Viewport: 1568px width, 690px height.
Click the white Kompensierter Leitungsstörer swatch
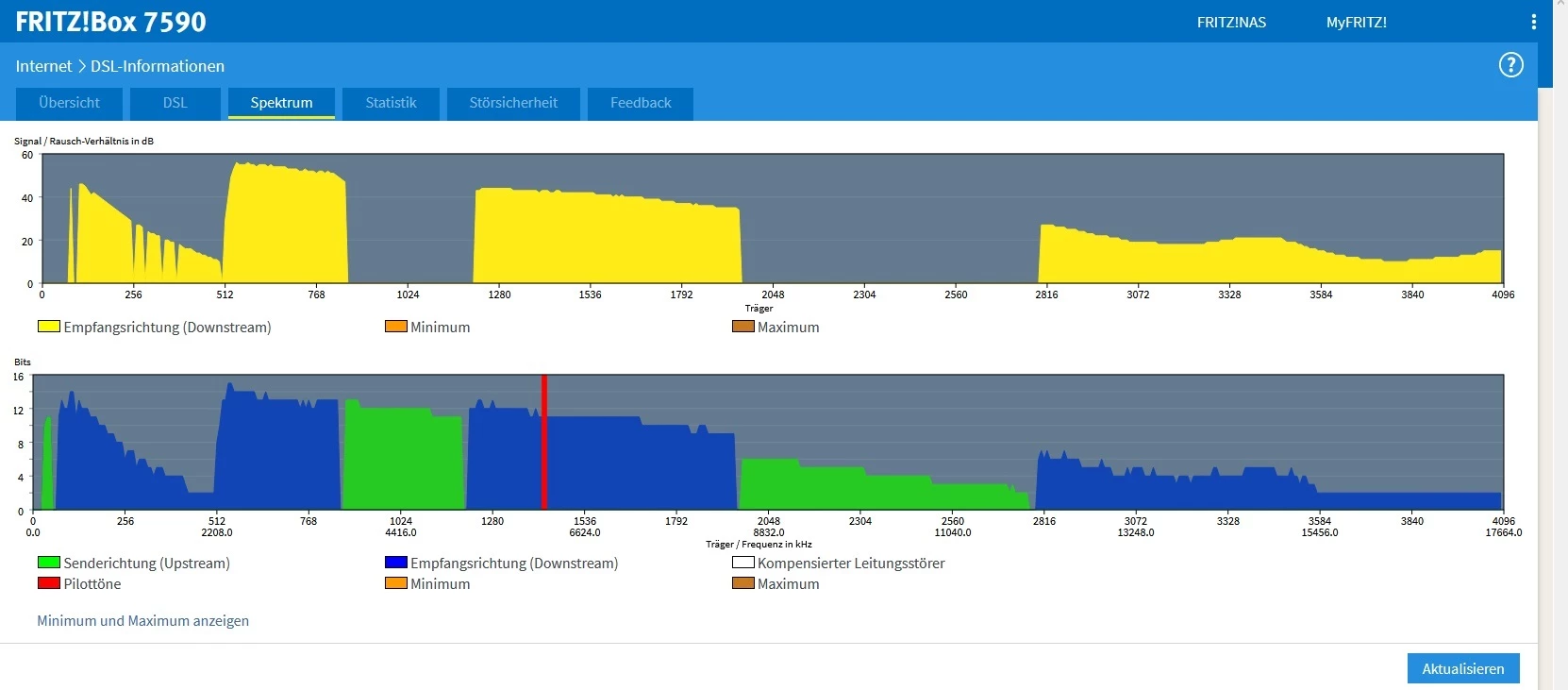pyautogui.click(x=742, y=563)
